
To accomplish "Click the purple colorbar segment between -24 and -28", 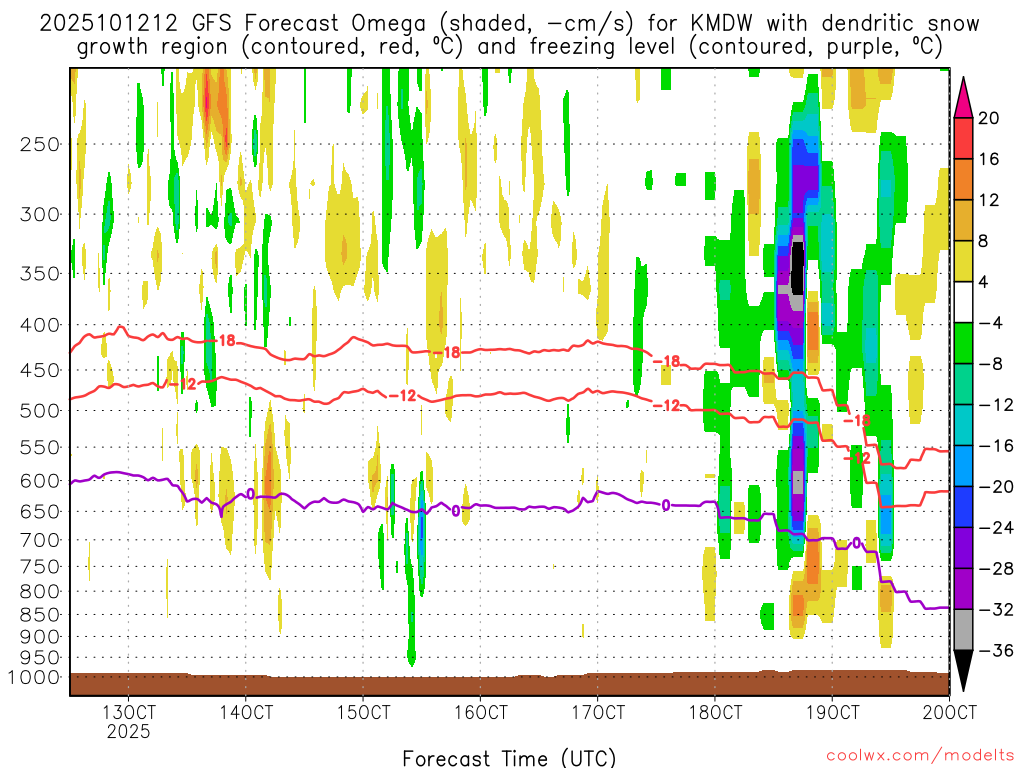I will (x=963, y=548).
